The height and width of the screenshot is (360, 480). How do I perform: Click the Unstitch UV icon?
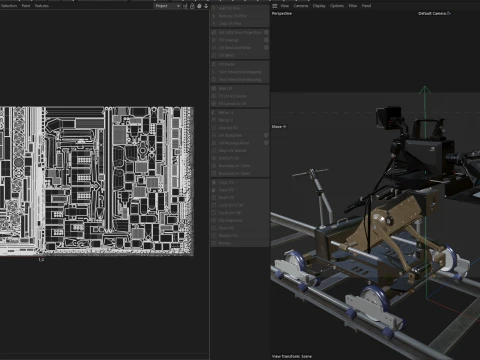[214, 158]
